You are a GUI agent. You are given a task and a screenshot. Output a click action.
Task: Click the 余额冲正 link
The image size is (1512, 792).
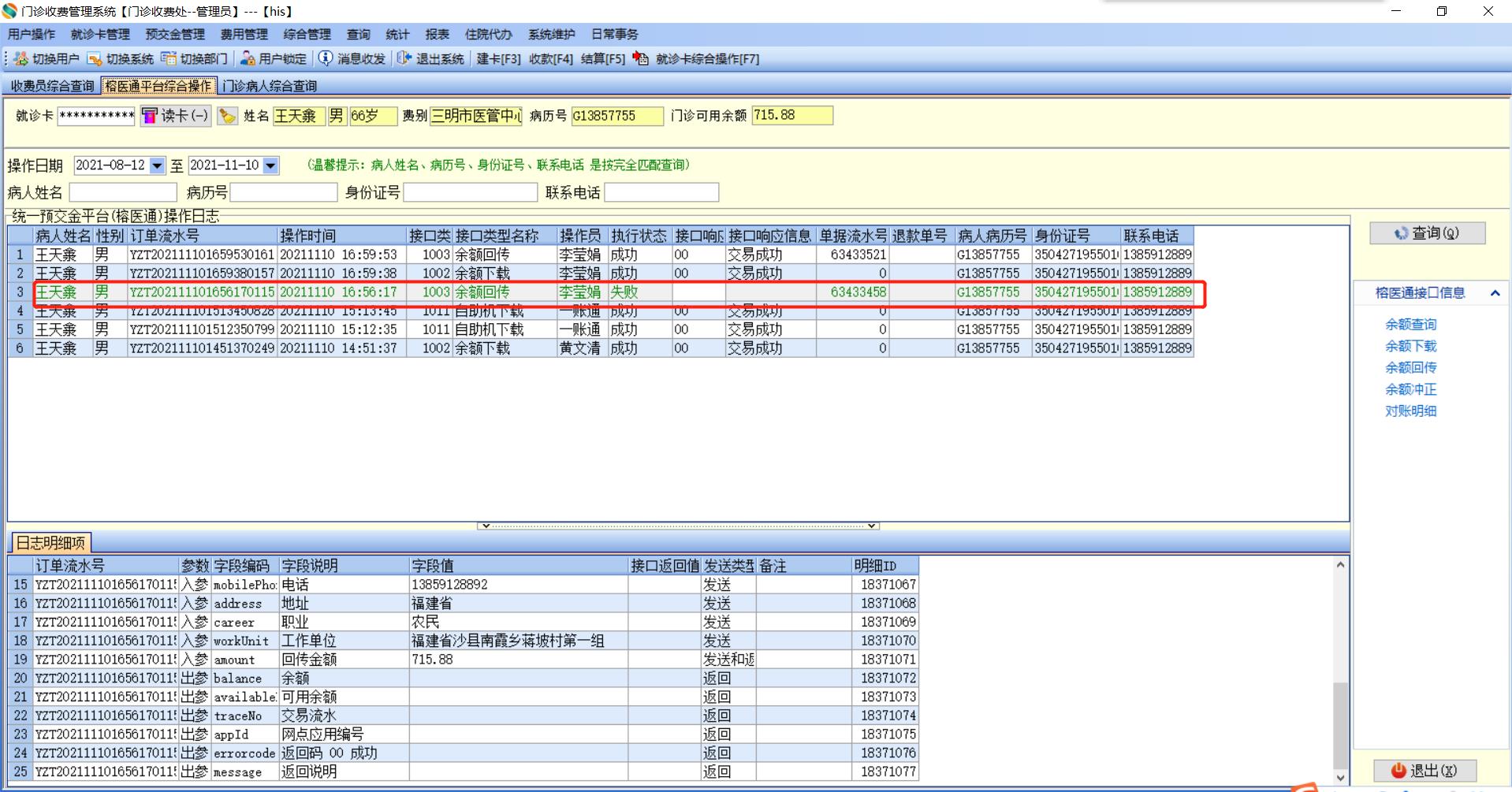pos(1410,389)
